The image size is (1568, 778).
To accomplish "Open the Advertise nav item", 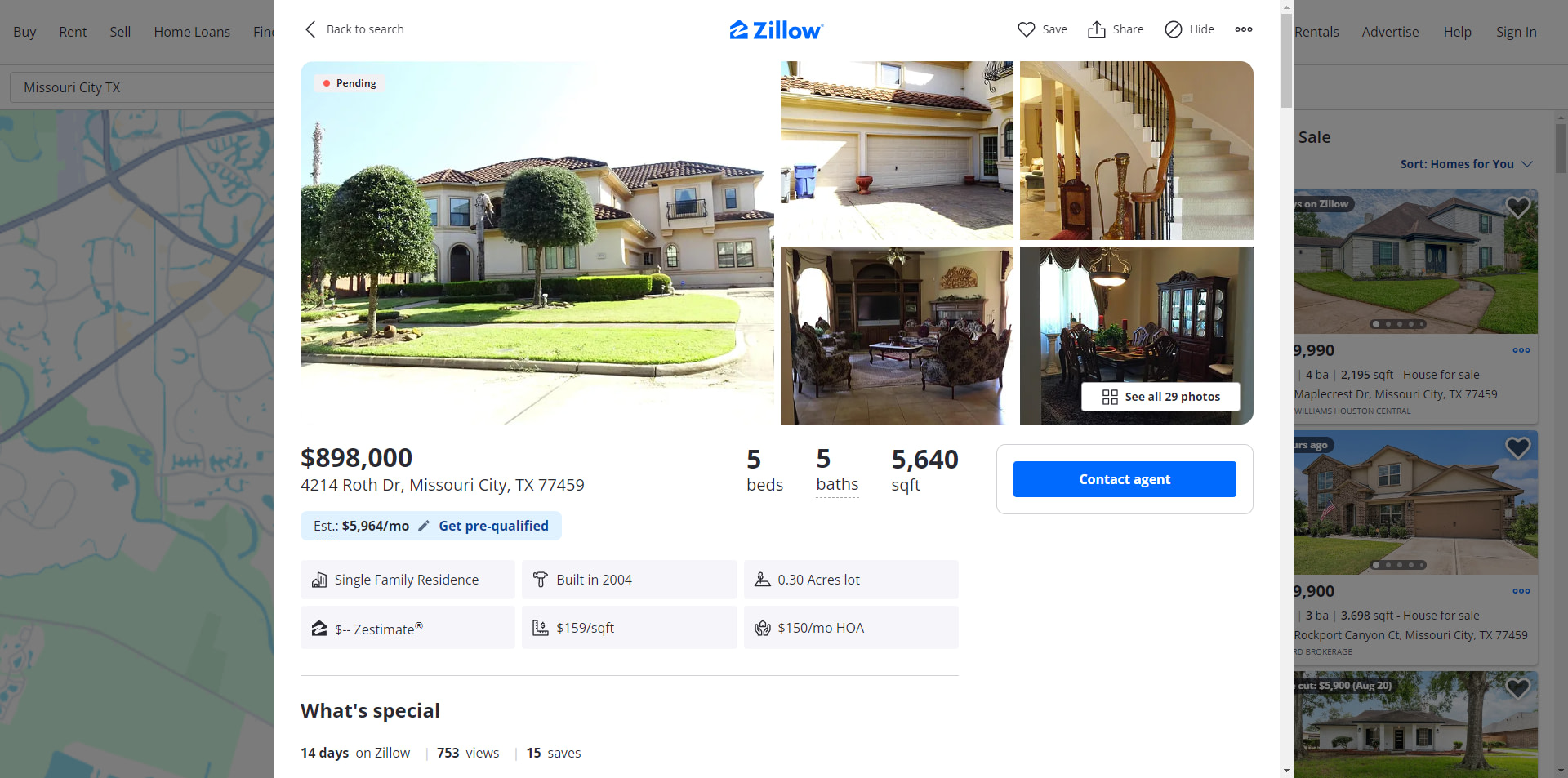I will [x=1390, y=32].
